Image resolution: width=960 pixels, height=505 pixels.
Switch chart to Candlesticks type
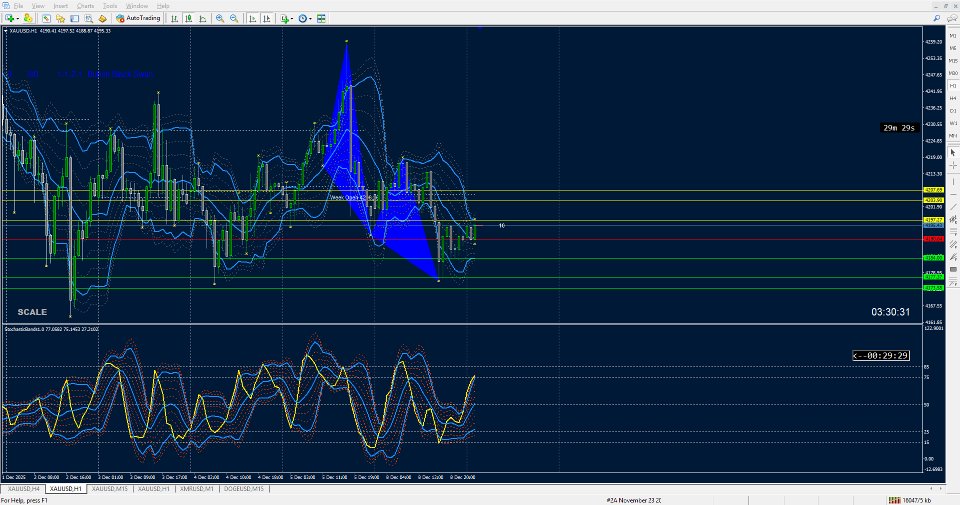click(189, 18)
